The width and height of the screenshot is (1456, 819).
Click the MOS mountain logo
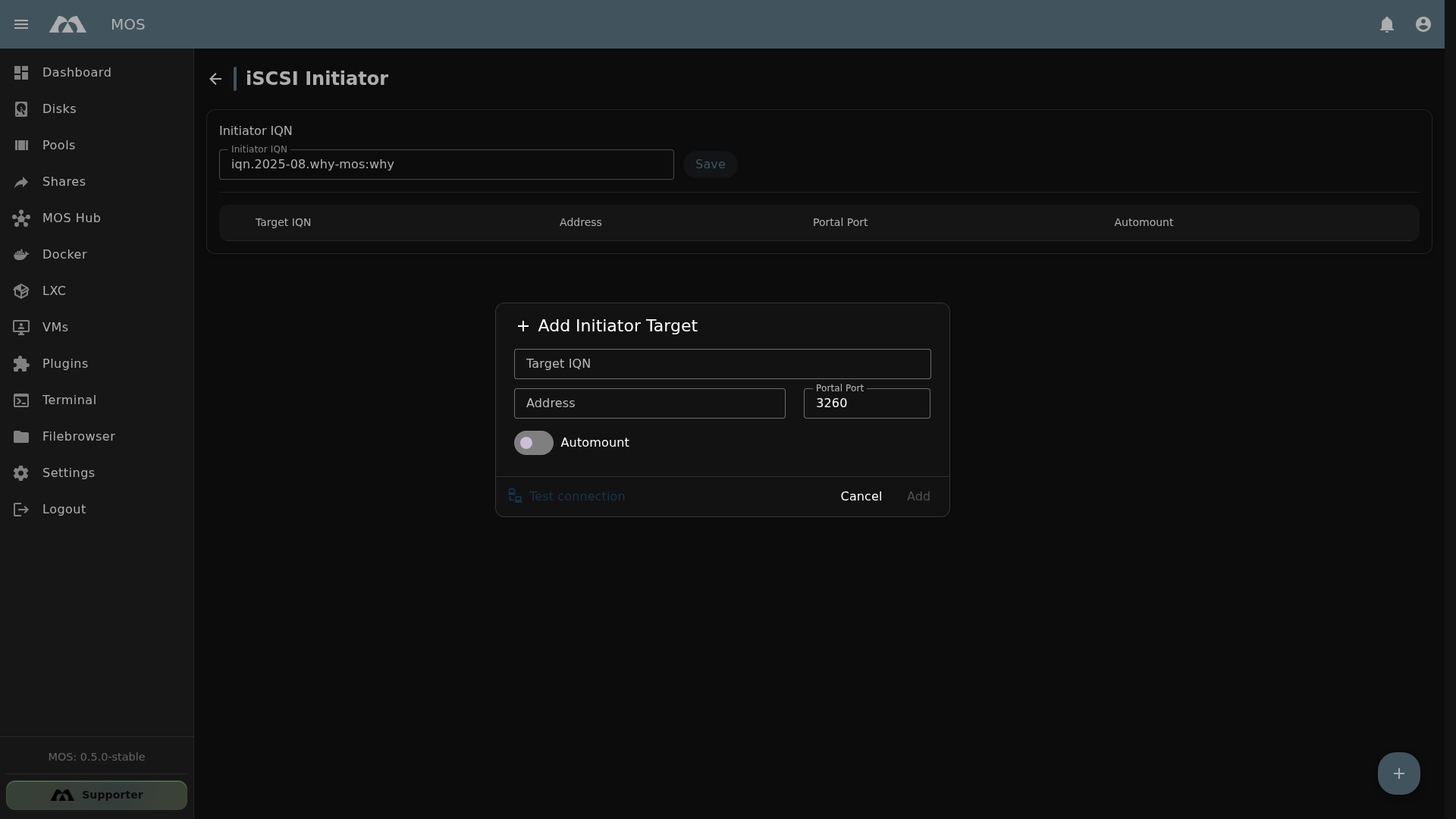click(x=67, y=24)
